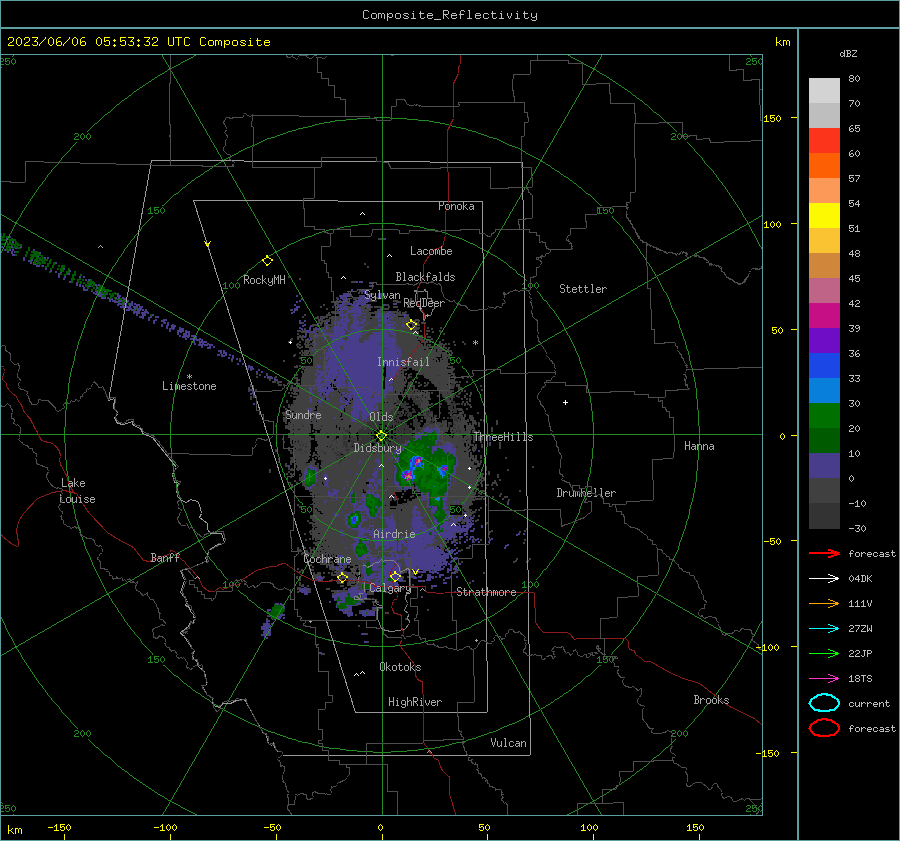Click the HighRiver town label
The width and height of the screenshot is (900, 841).
click(x=415, y=702)
